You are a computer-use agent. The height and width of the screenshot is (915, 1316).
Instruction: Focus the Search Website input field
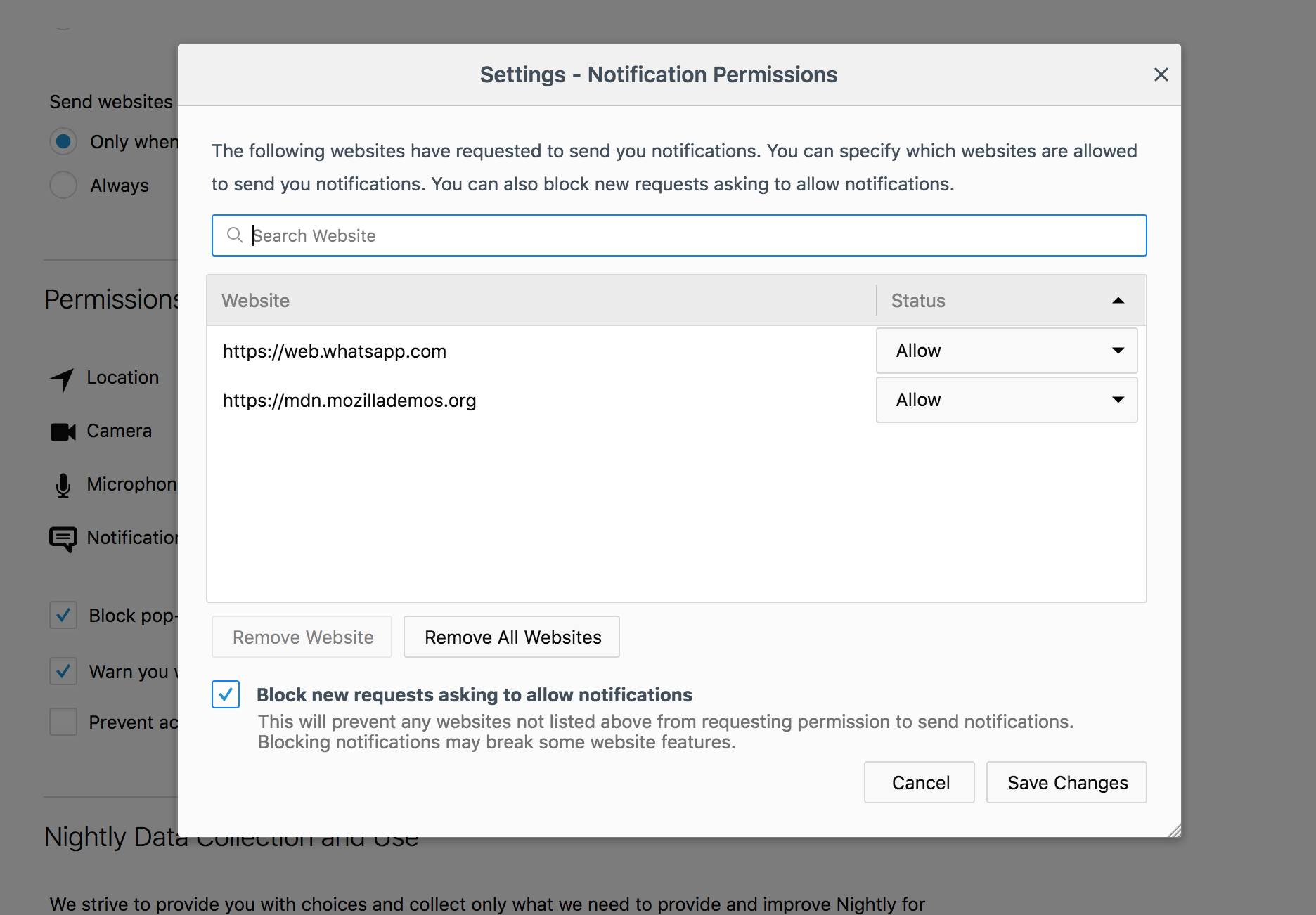(x=689, y=235)
